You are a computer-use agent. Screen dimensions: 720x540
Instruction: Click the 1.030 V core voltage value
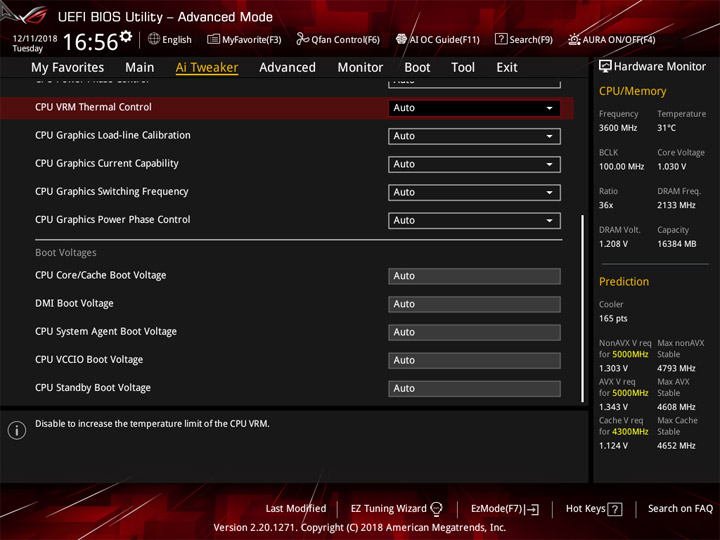click(671, 167)
